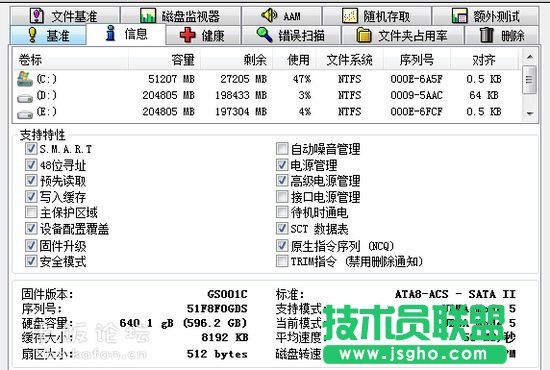This screenshot has height=370, width=550.
Task: Toggle the 电源管理 checkbox
Action: [x=282, y=164]
